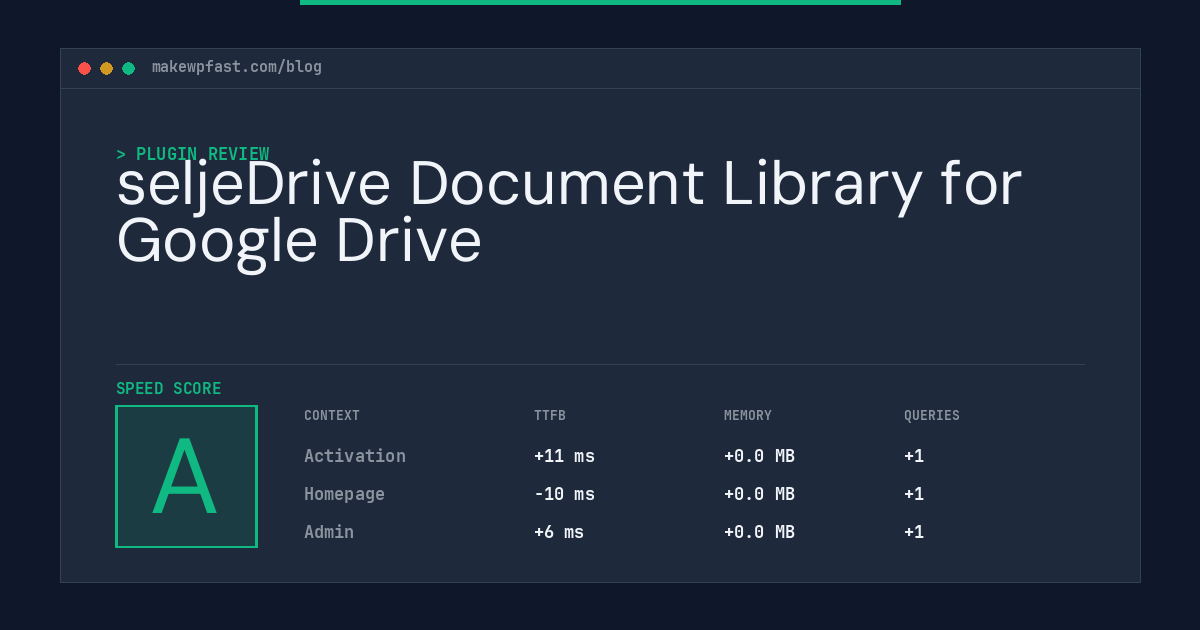This screenshot has height=630, width=1200.
Task: Click the makewpfast.com/blog address text
Action: click(x=237, y=67)
